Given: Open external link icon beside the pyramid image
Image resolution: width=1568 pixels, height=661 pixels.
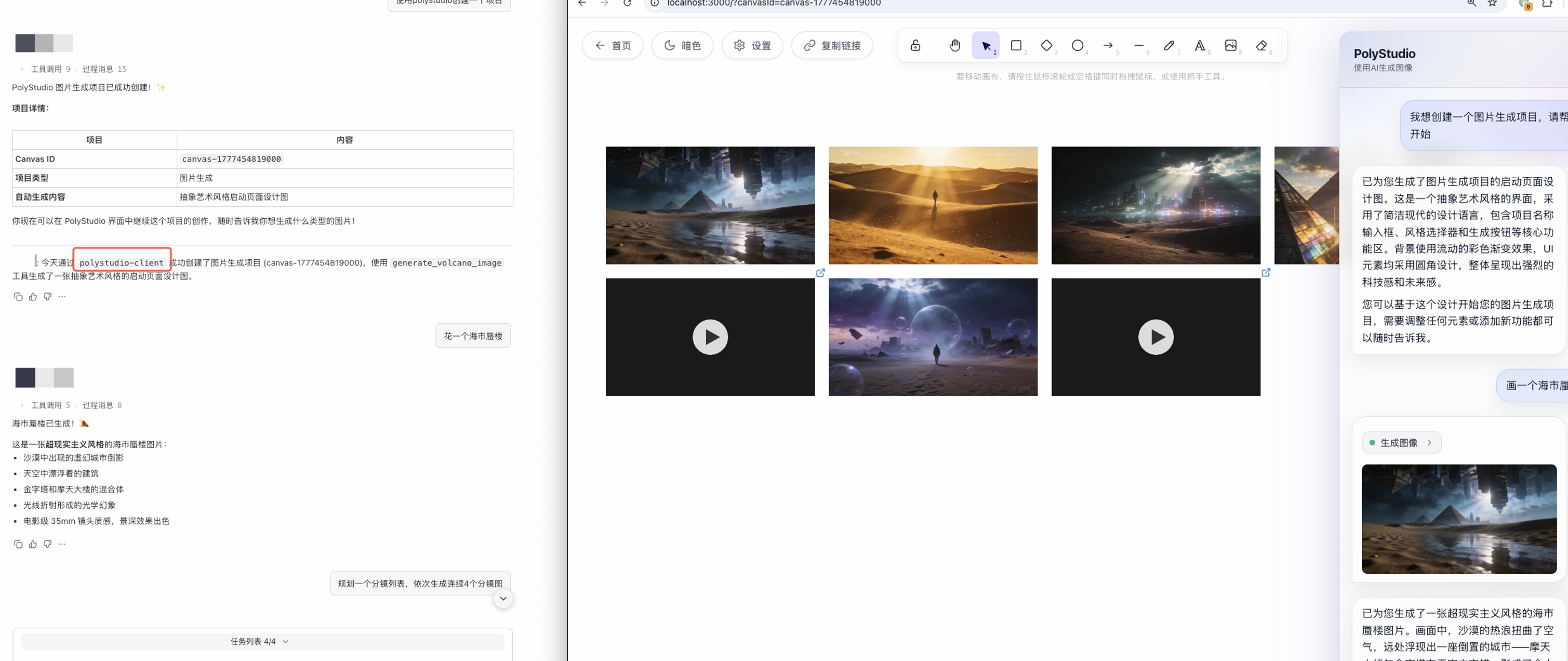Looking at the screenshot, I should pos(820,273).
